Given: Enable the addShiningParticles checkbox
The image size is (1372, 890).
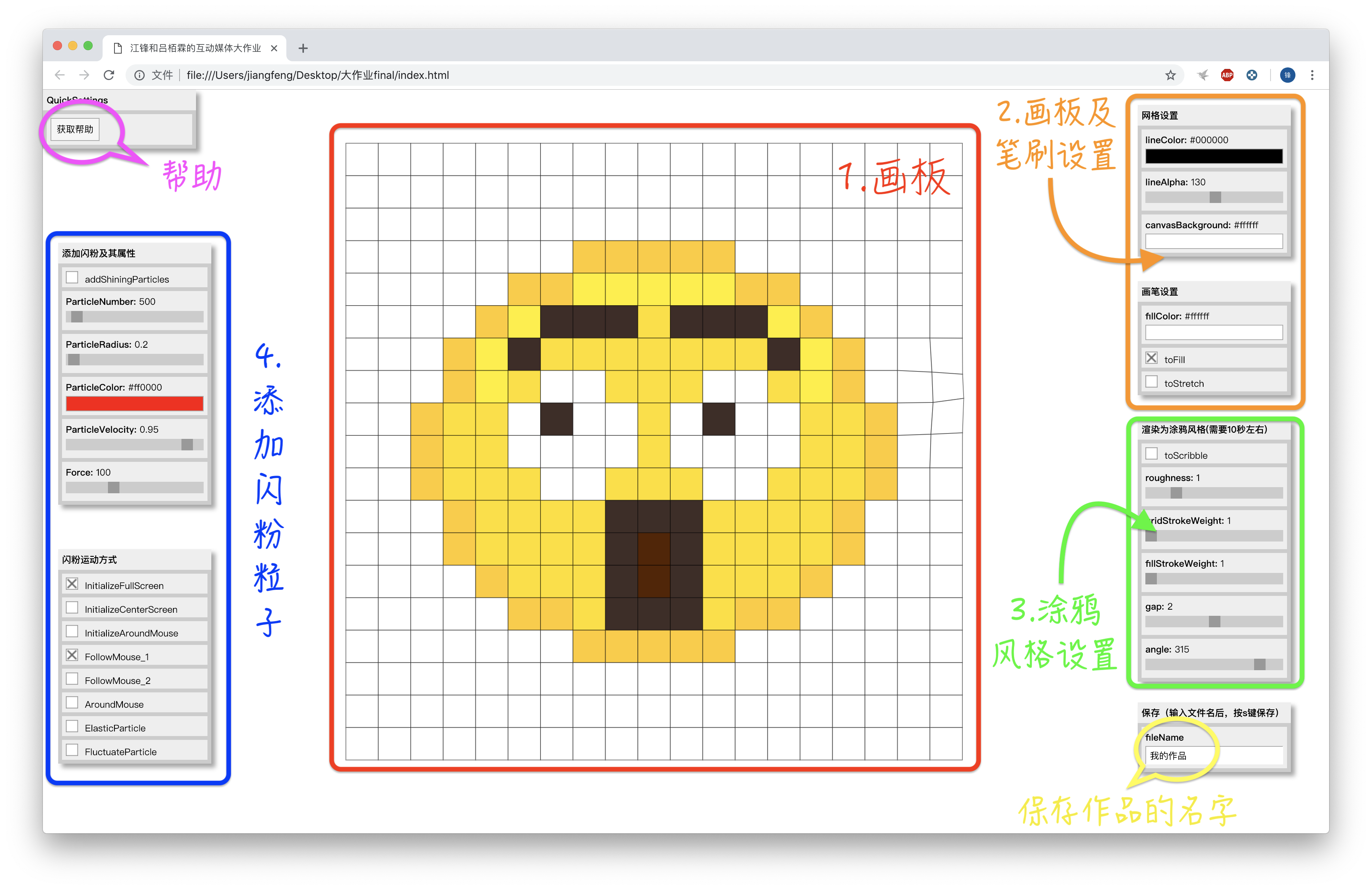Looking at the screenshot, I should point(72,278).
